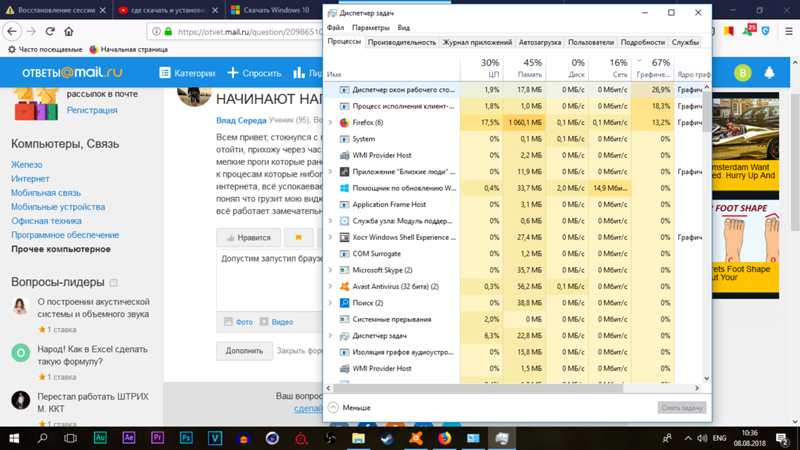Go to Firefox home page icon
Image resolution: width=800 pixels, height=450 pixels.
pos(68,32)
